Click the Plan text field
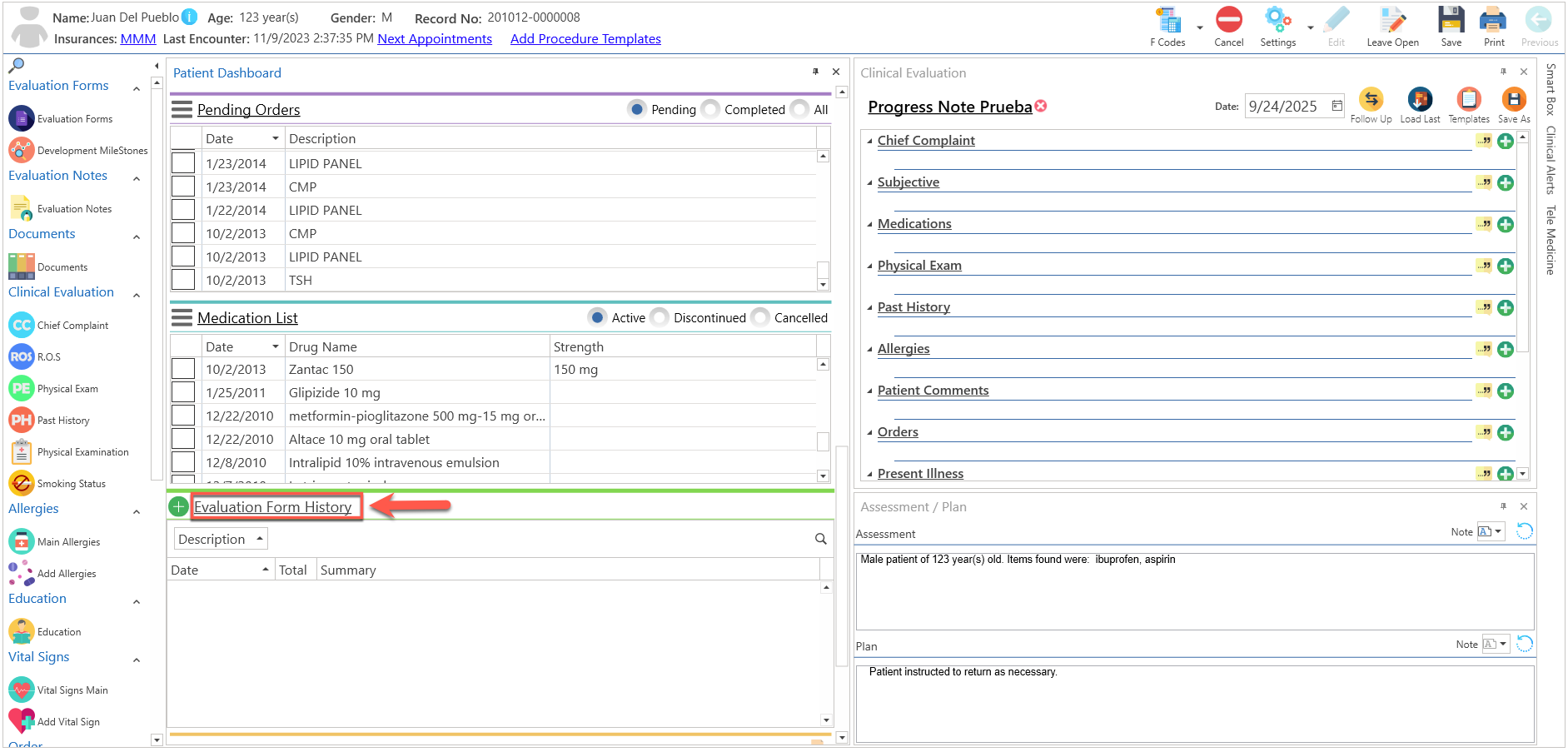This screenshot has height=752, width=1568. point(1195,703)
